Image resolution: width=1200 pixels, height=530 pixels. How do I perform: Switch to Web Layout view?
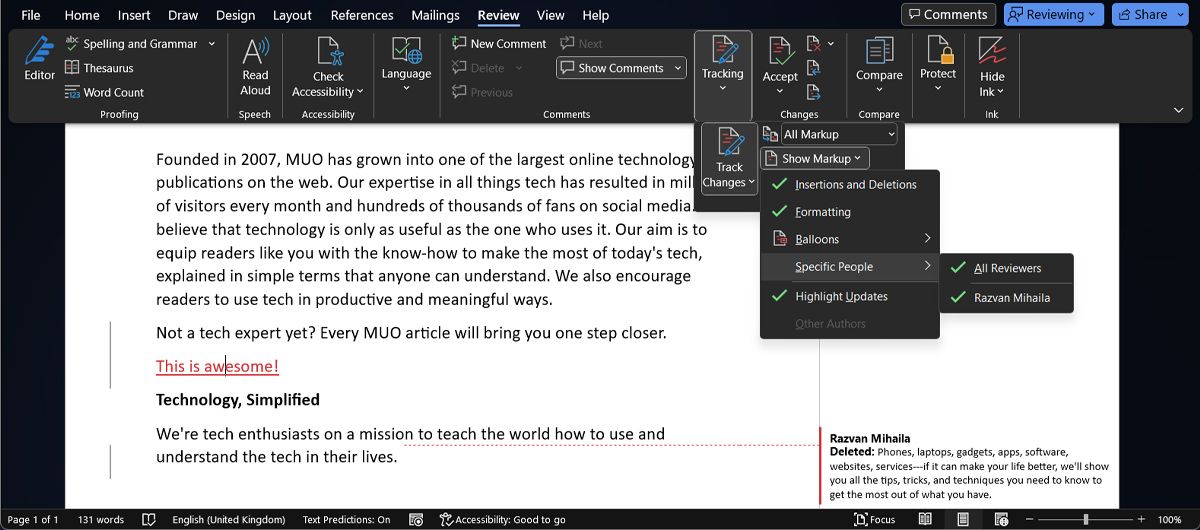(x=1001, y=520)
